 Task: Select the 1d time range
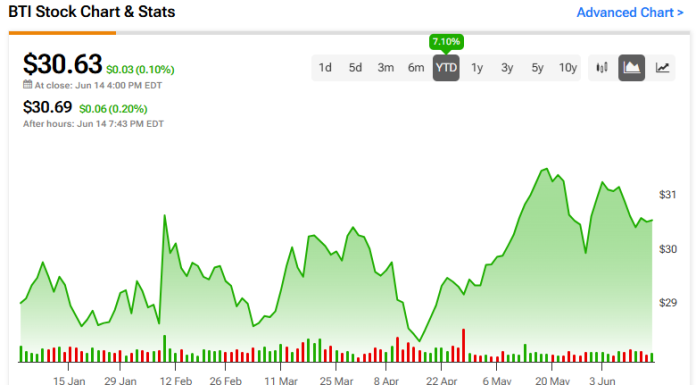click(325, 67)
